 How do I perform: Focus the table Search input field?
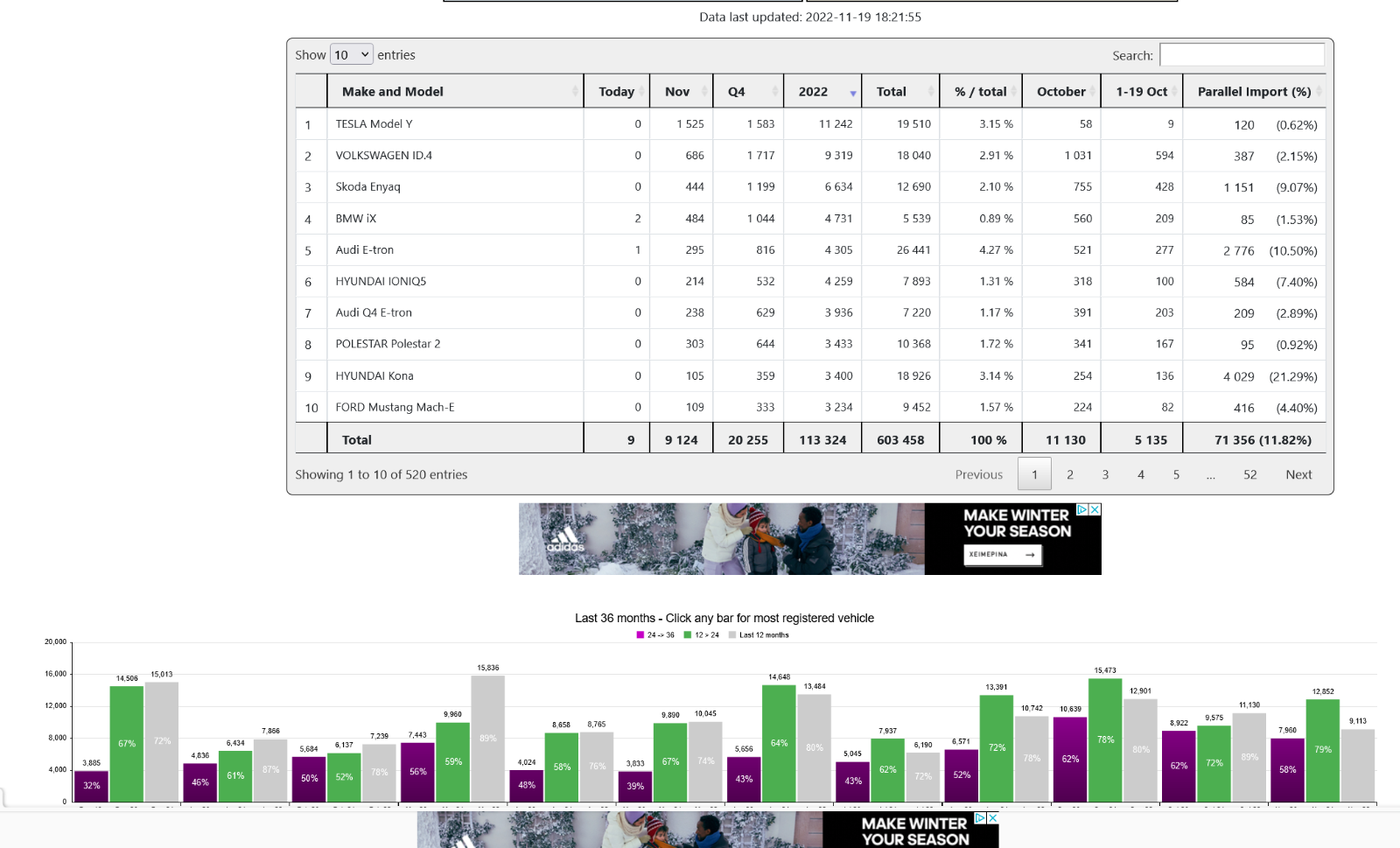click(1242, 54)
